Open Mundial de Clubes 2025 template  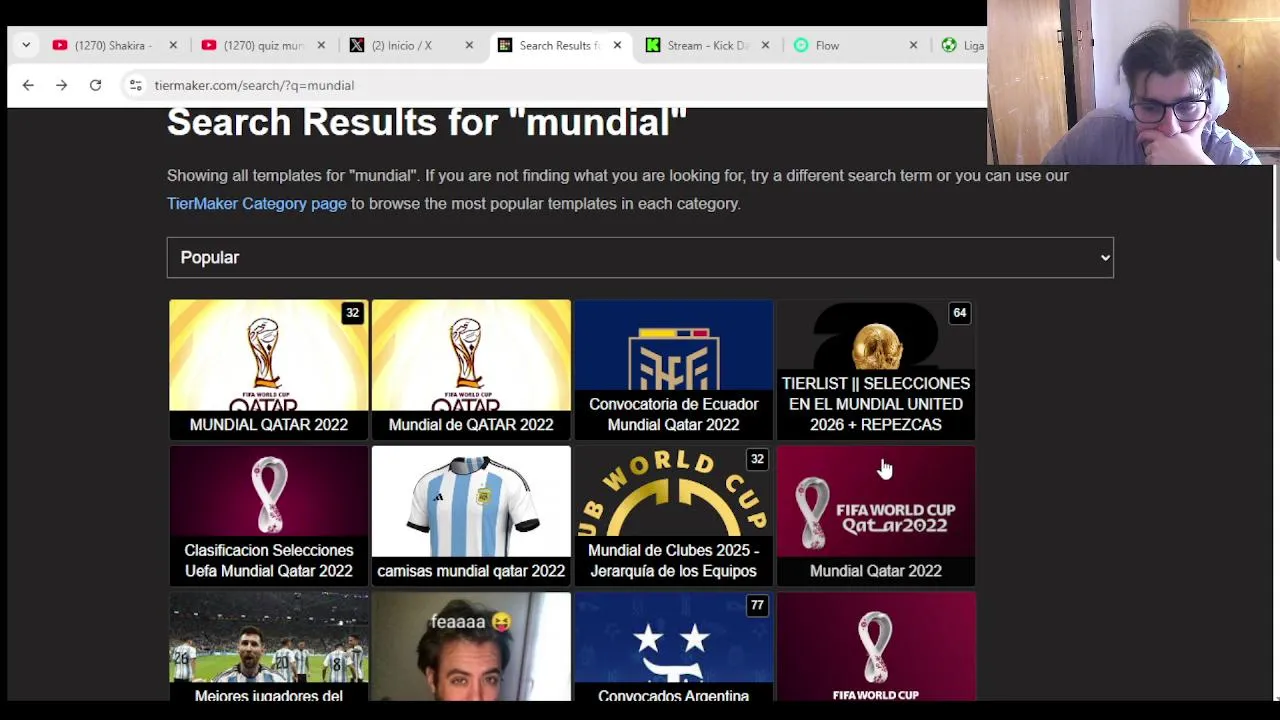click(674, 515)
